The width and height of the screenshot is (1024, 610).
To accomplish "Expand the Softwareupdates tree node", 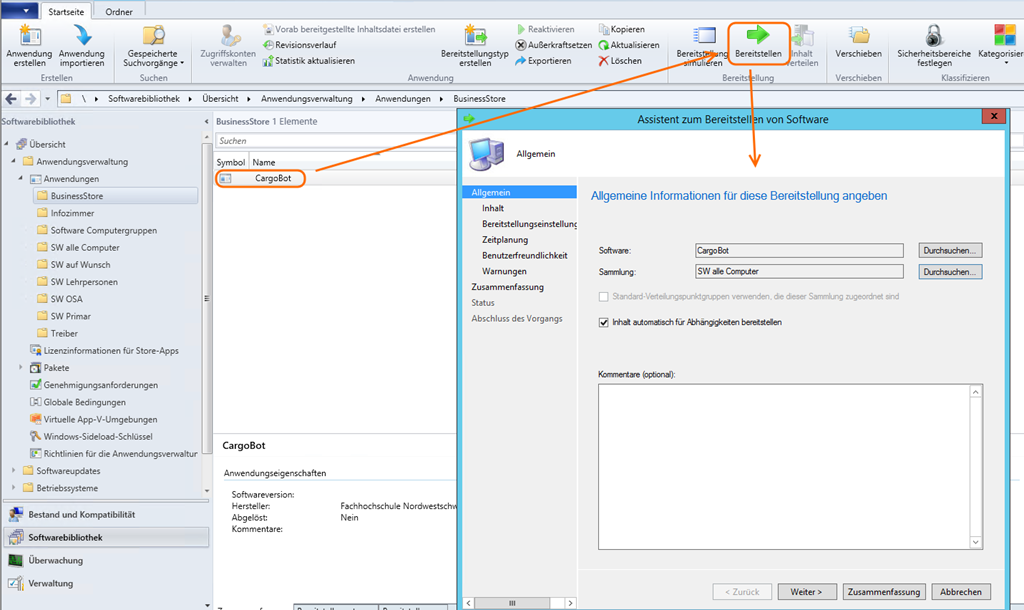I will pos(14,471).
